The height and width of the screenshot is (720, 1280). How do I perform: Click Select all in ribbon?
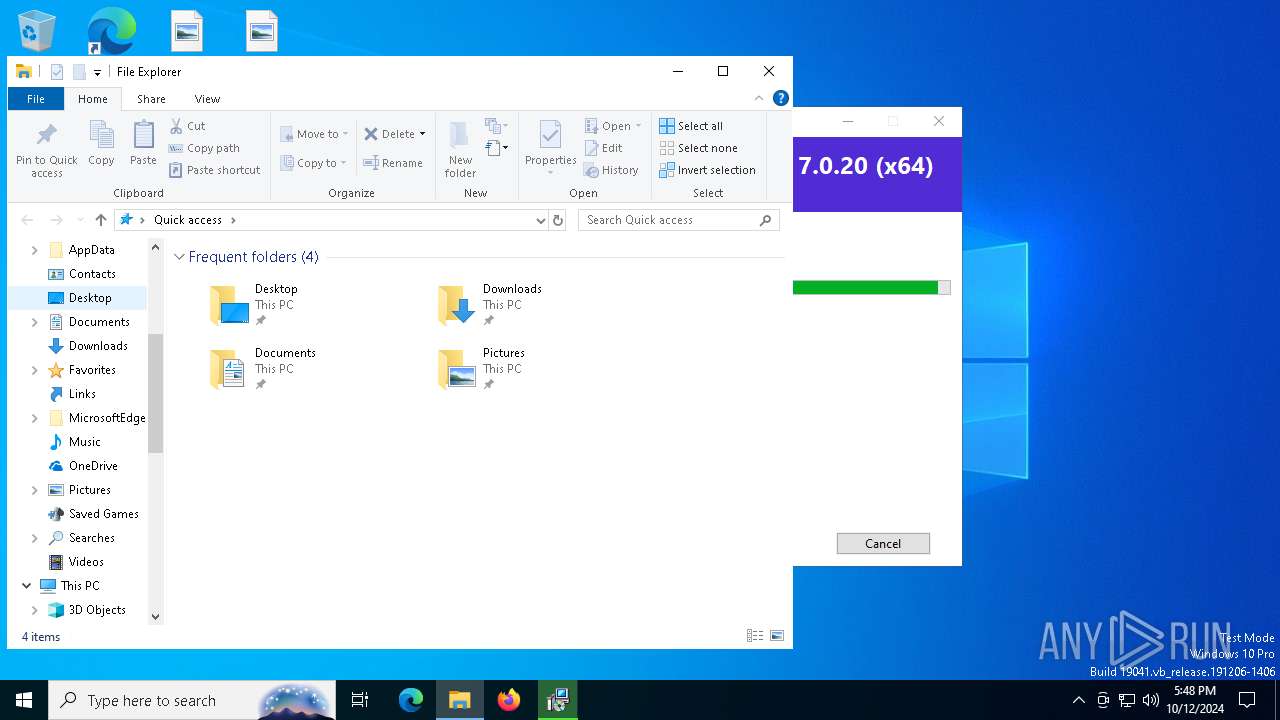(x=691, y=126)
